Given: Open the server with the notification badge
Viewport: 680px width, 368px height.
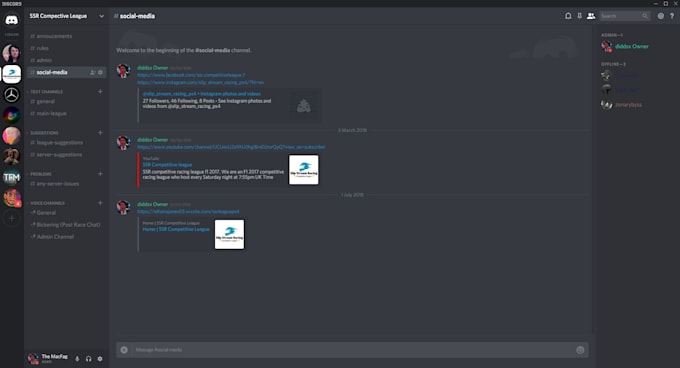Looking at the screenshot, I should (12, 198).
